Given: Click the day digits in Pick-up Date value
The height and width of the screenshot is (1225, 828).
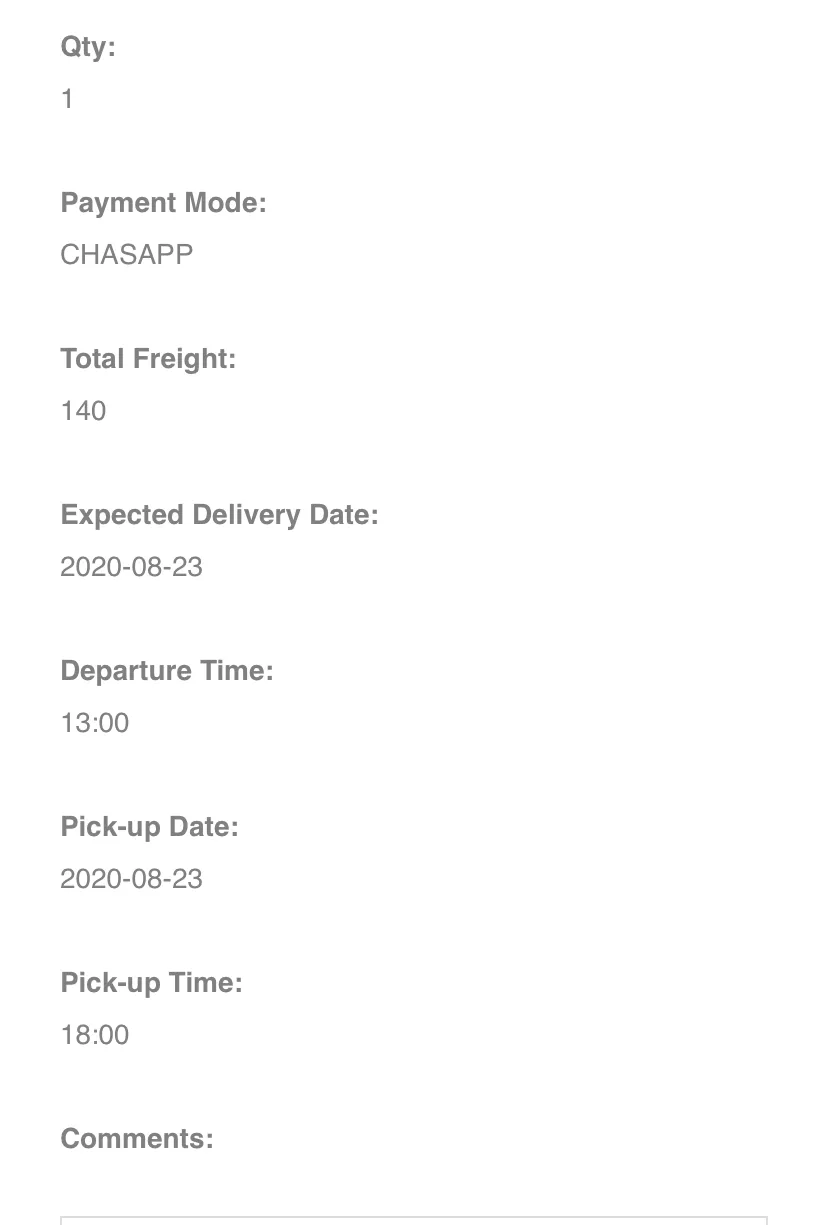Looking at the screenshot, I should pyautogui.click(x=188, y=879).
